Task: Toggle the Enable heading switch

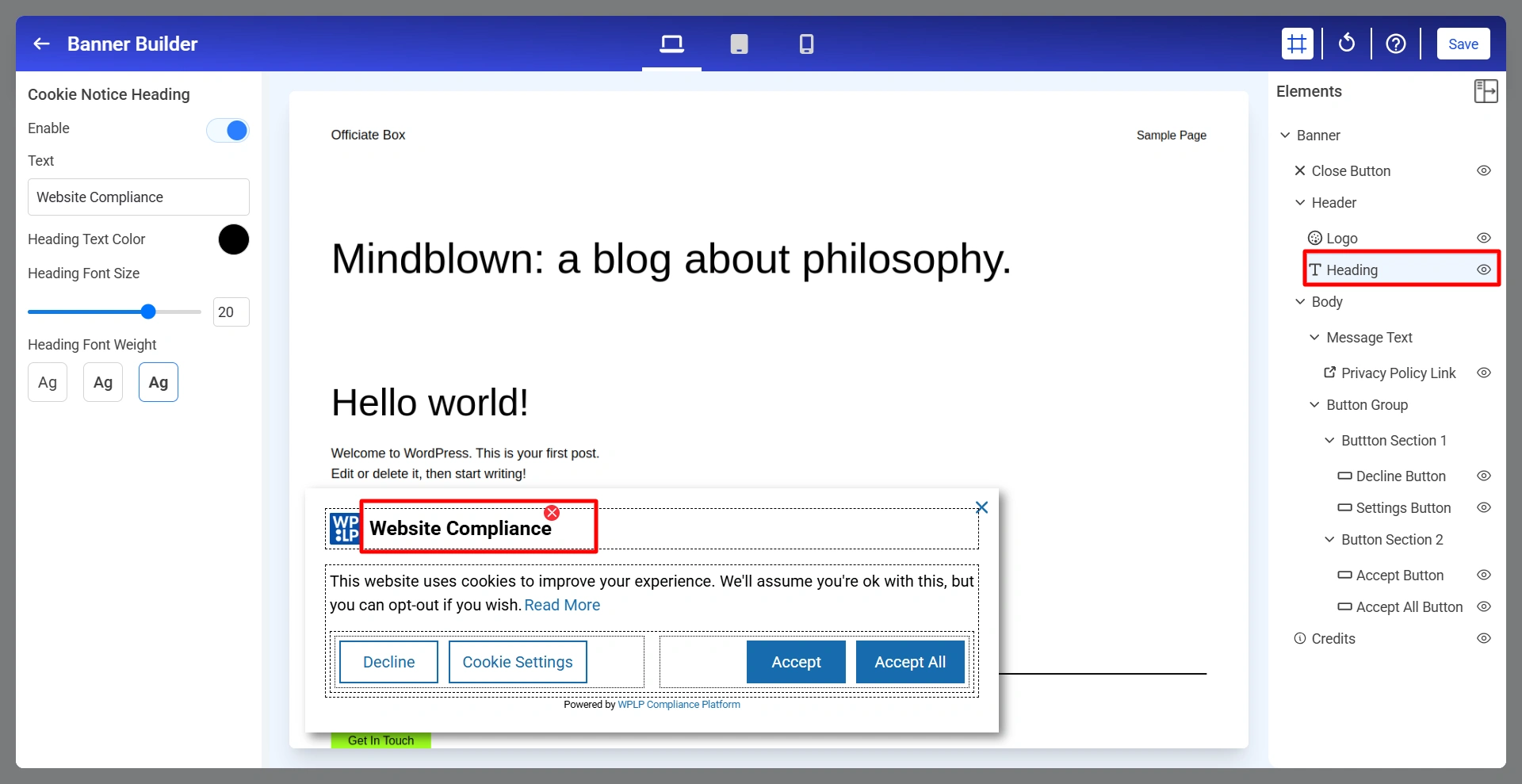Action: [x=228, y=130]
